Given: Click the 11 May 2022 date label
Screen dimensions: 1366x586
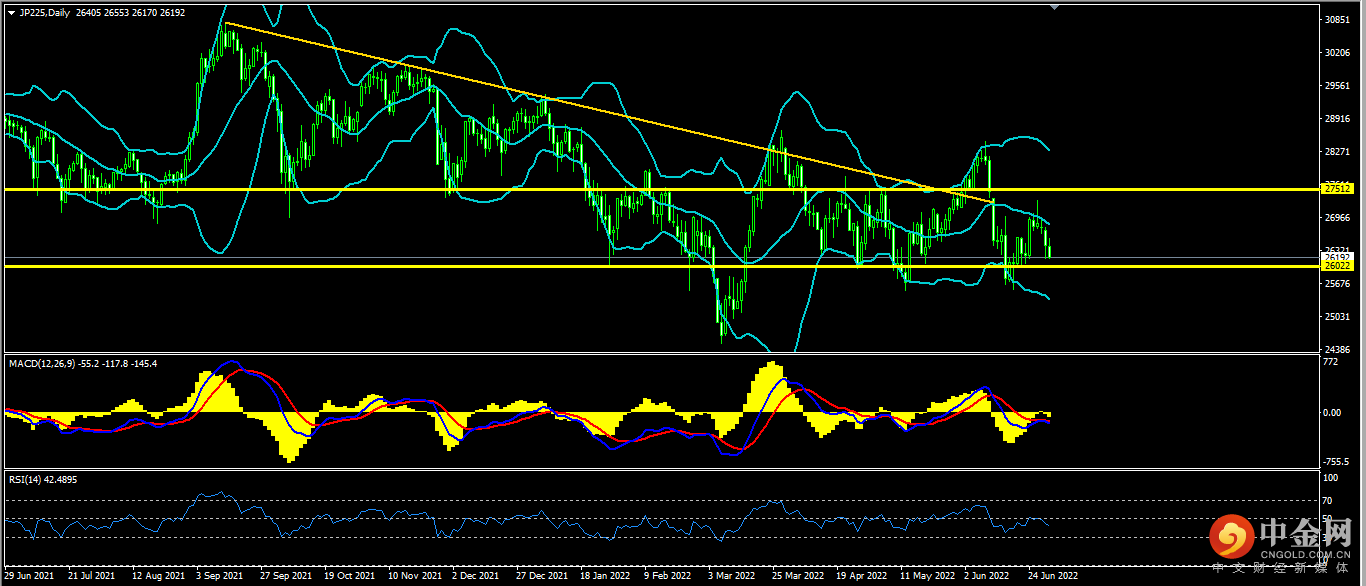Looking at the screenshot, I should 927,576.
